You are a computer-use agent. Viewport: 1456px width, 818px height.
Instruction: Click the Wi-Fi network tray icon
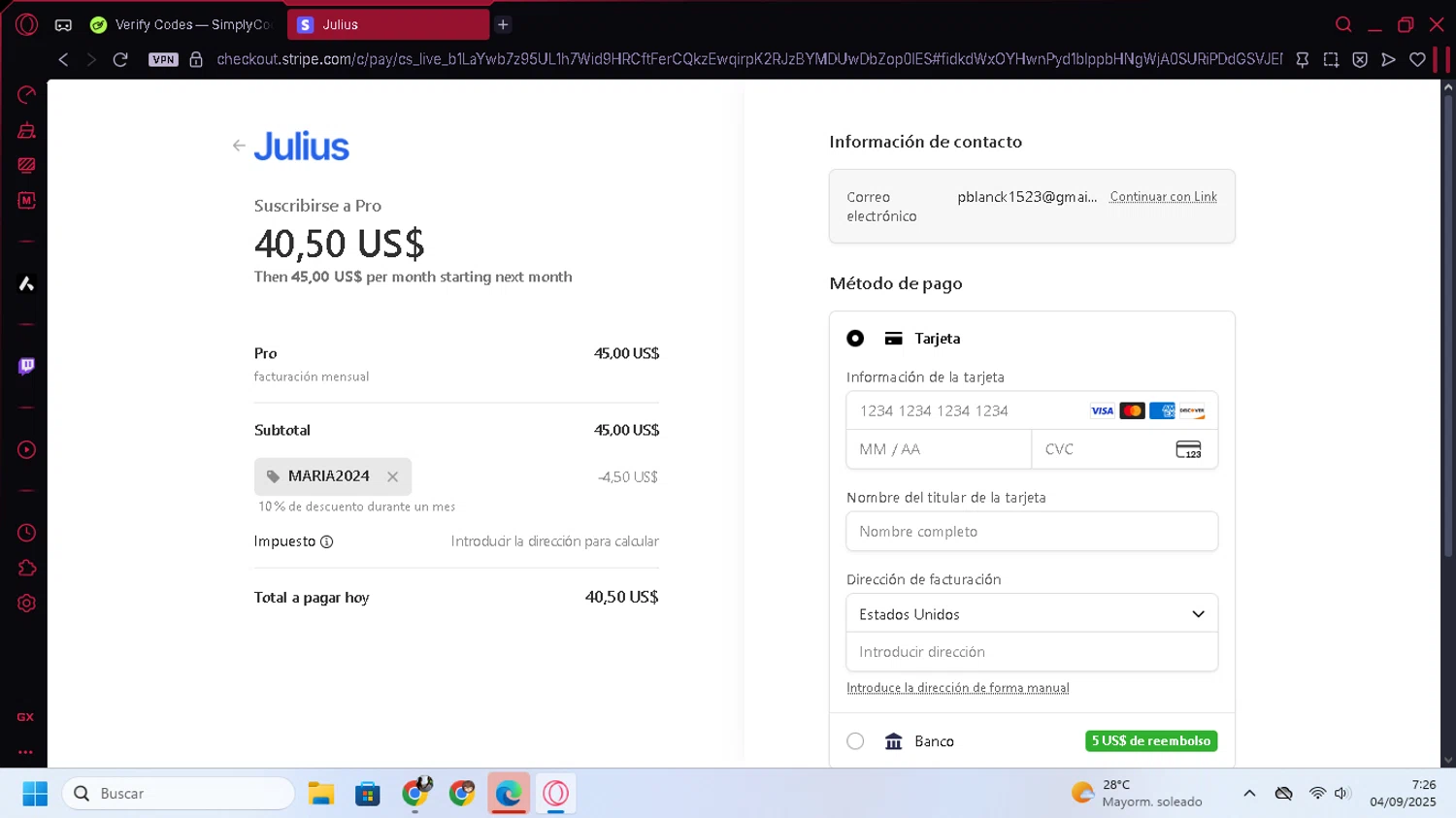1317,794
